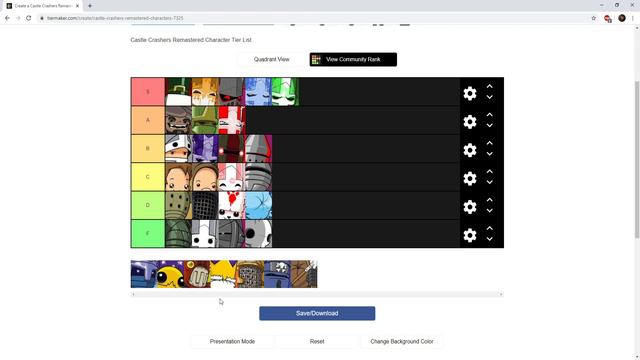Enter Presentation Mode
The image size is (640, 360).
232,341
